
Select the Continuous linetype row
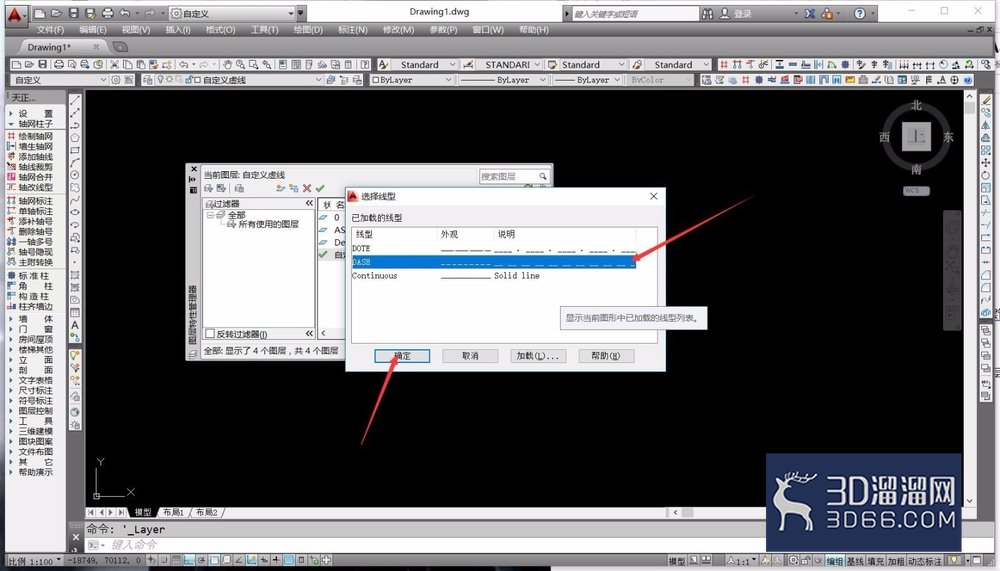tap(494, 276)
